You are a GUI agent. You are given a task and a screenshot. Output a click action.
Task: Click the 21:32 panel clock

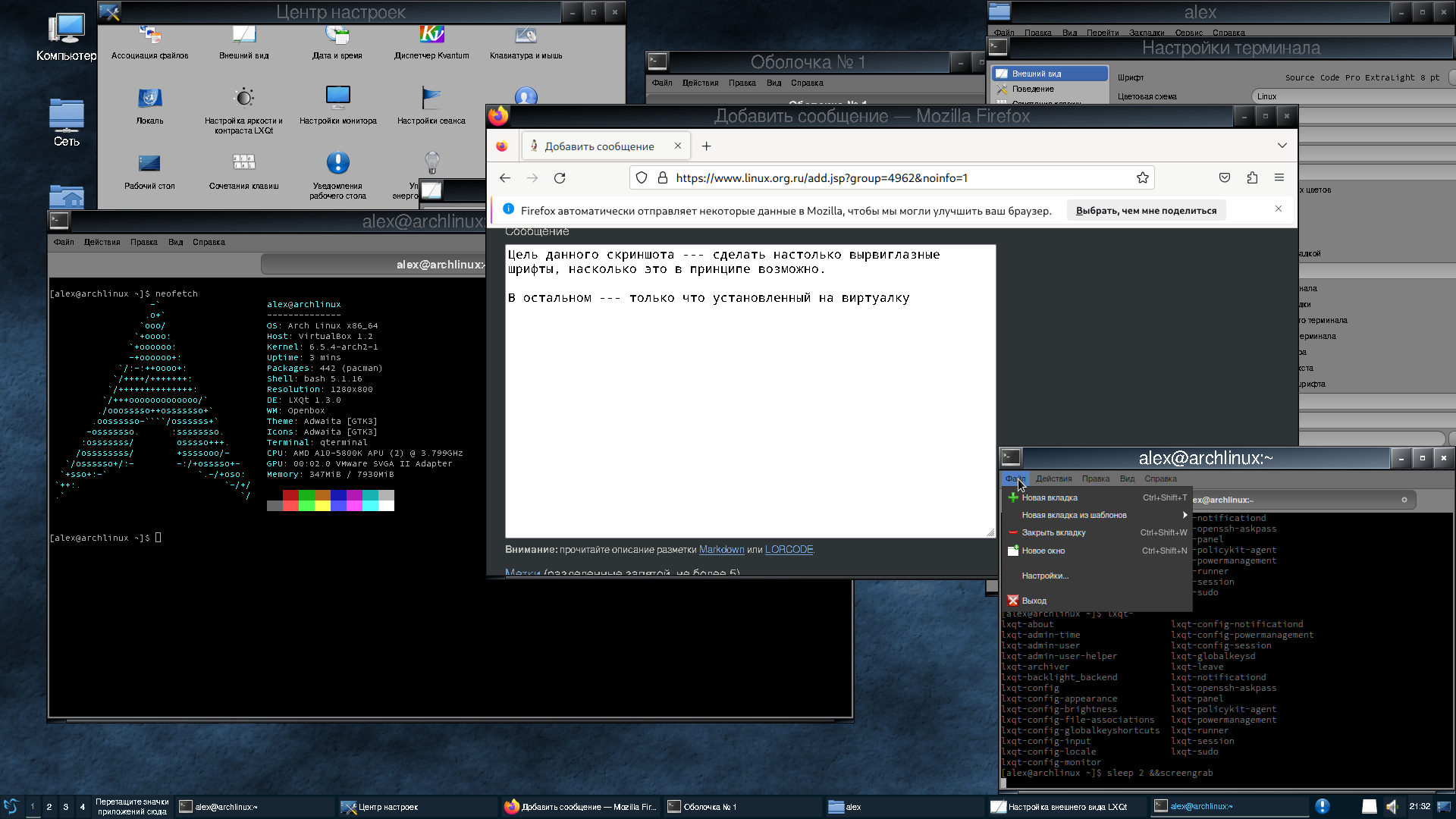click(1419, 806)
